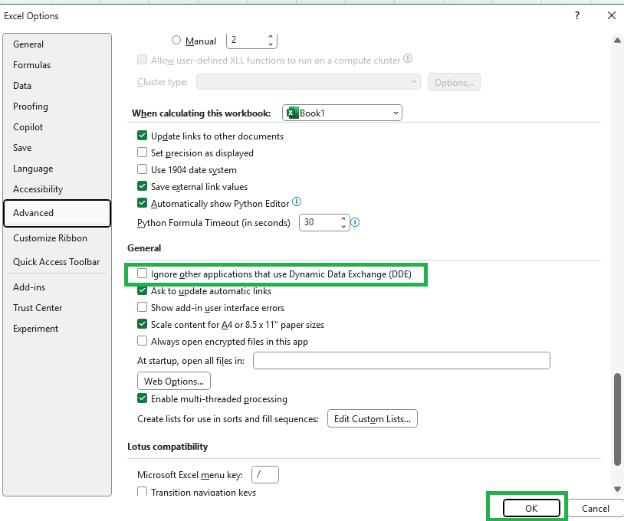This screenshot has width=624, height=521.
Task: Check Ignore other applications that use DDE
Action: [x=142, y=273]
